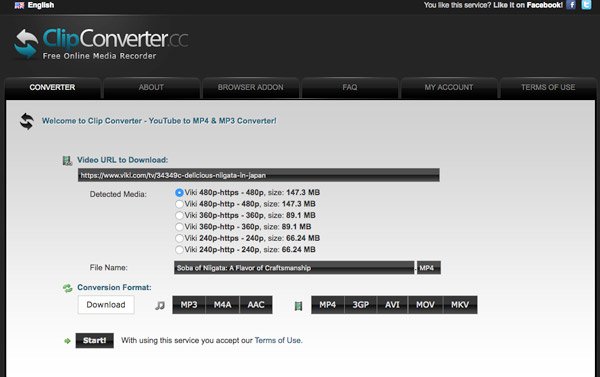The image size is (600, 377).
Task: Click the Download format button
Action: coord(106,305)
